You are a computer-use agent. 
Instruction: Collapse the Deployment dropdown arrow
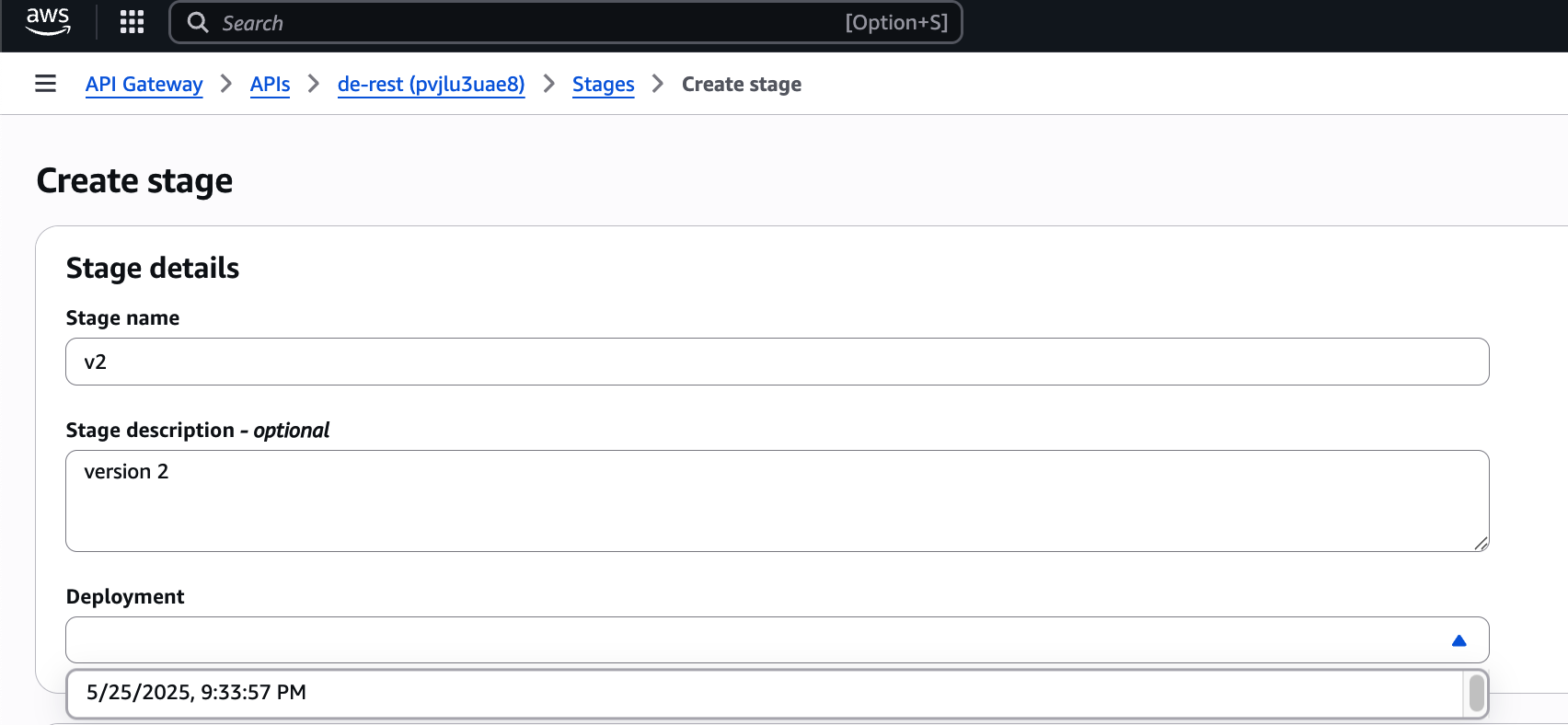tap(1458, 639)
